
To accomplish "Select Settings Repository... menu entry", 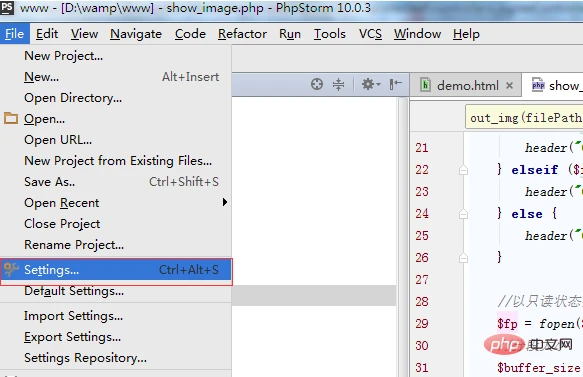I will pyautogui.click(x=116, y=358).
